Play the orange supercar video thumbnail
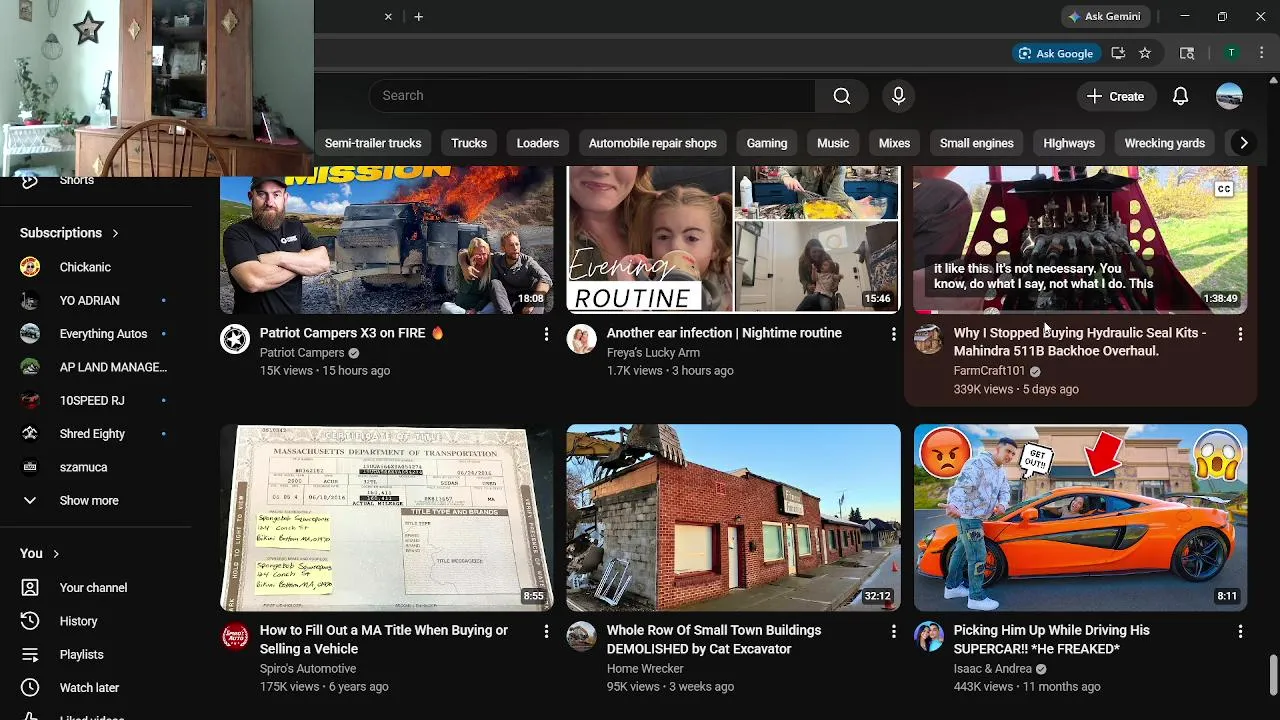Image resolution: width=1280 pixels, height=720 pixels. point(1080,518)
